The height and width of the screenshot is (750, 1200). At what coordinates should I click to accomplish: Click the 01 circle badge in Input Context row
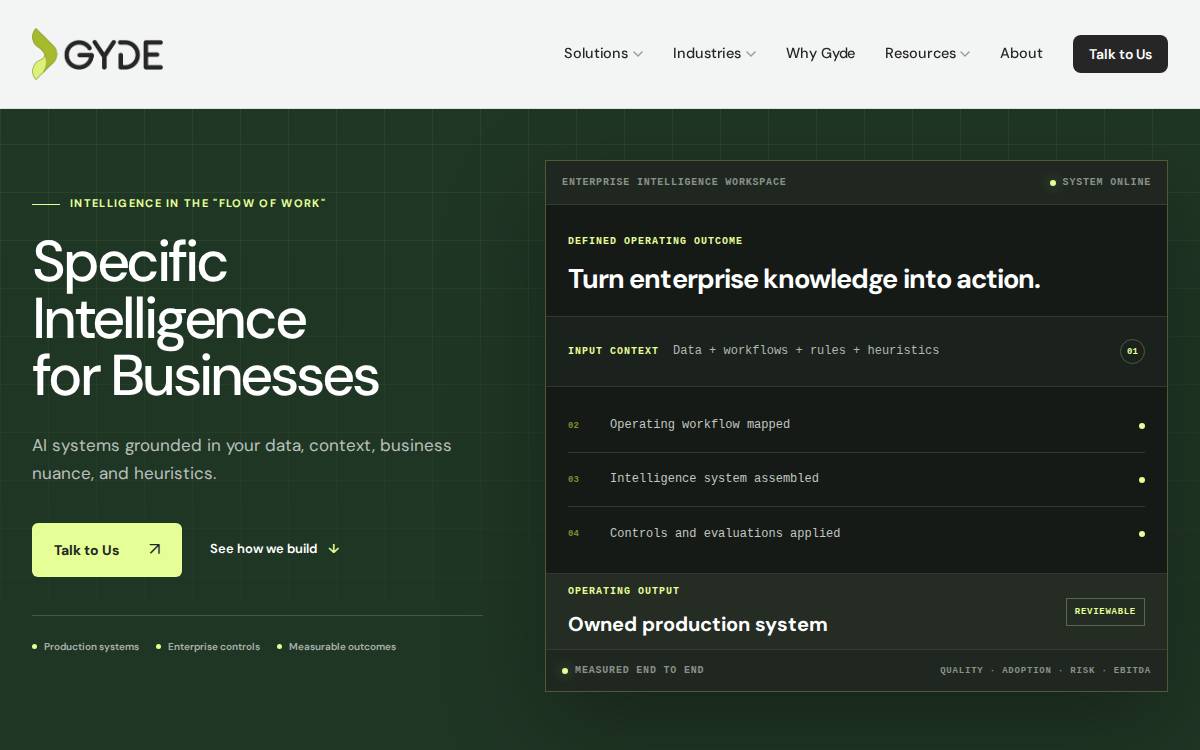pyautogui.click(x=1132, y=351)
